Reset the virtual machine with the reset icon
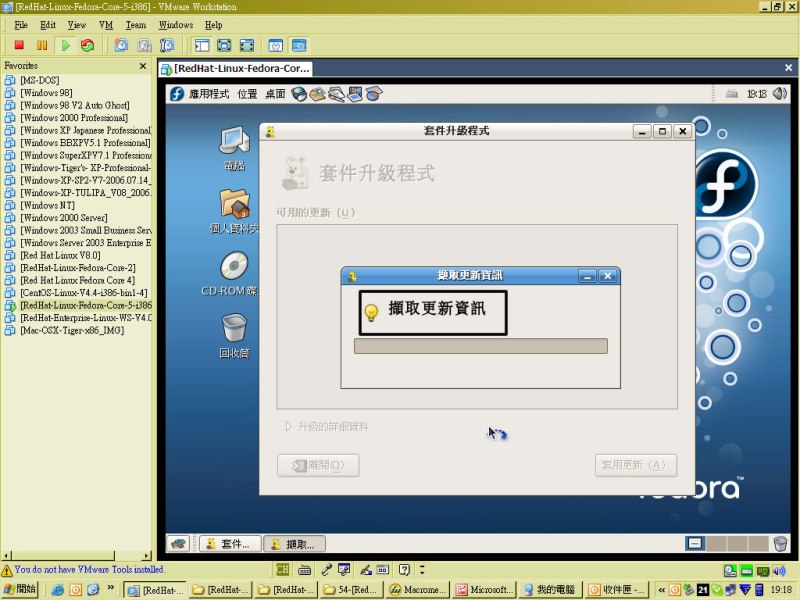 tap(88, 45)
